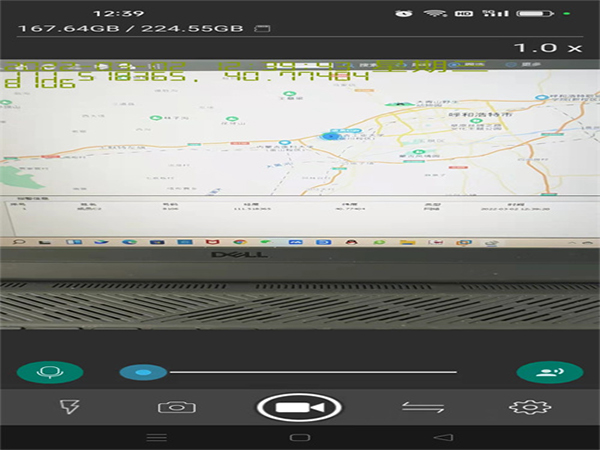
Task: Tap the green voice contact button
Action: pos(549,372)
